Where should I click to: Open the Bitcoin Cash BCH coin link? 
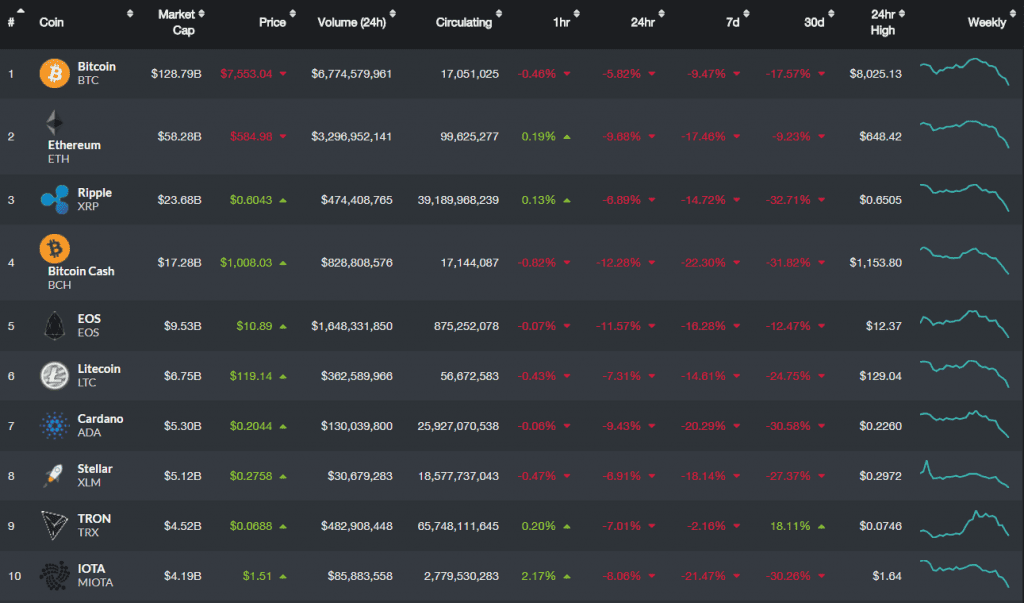coord(81,278)
